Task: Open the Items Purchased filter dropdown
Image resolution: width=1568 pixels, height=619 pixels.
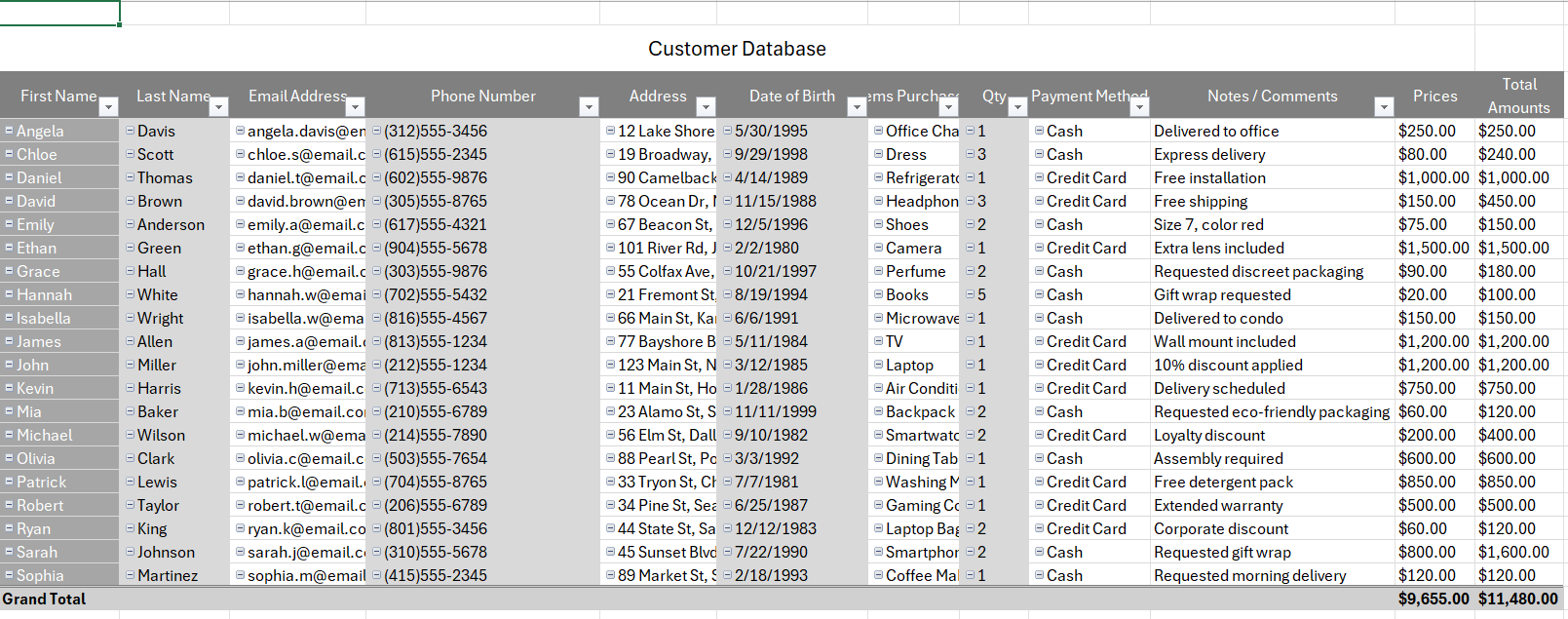Action: point(948,106)
